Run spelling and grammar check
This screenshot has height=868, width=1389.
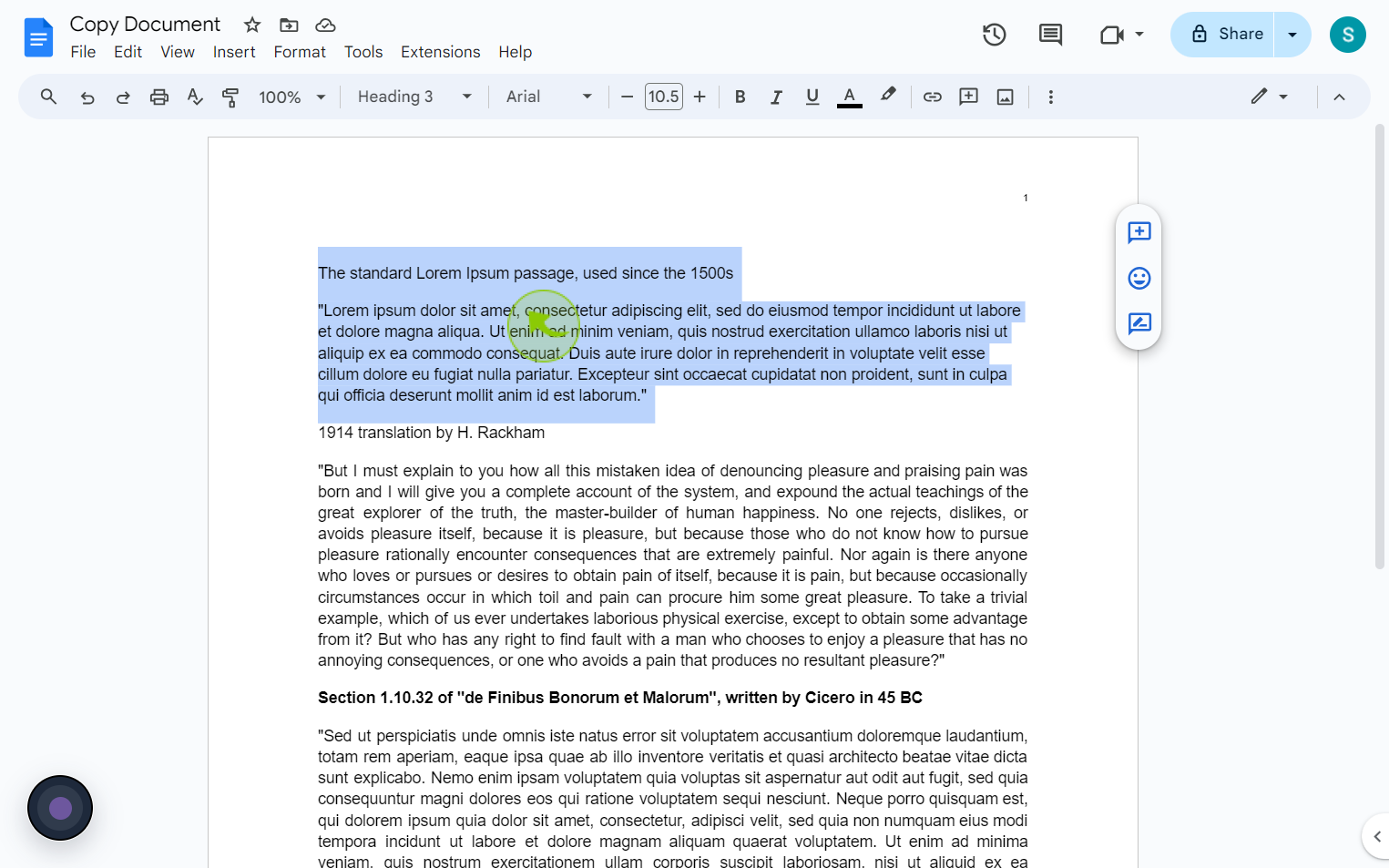coord(195,97)
